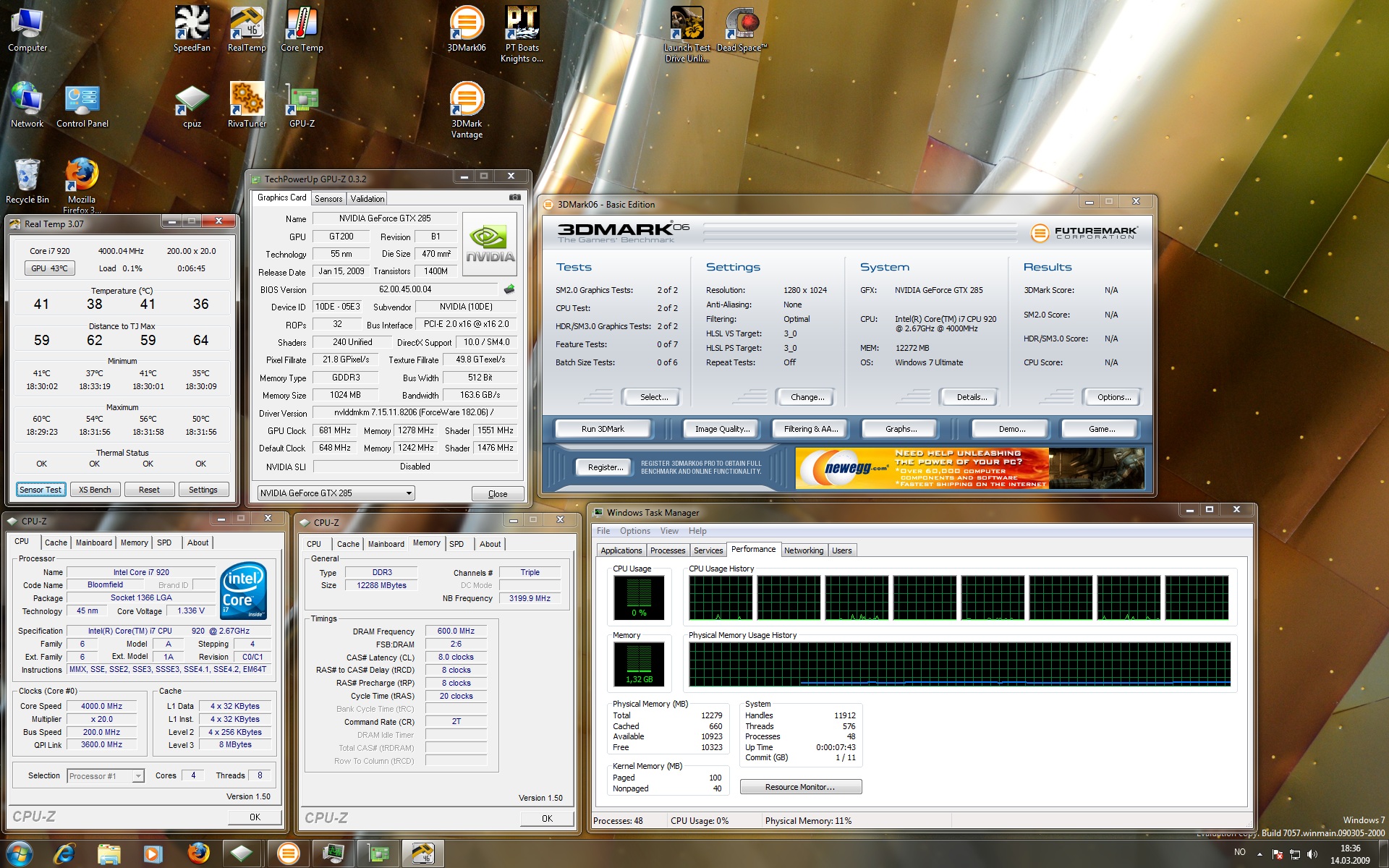The image size is (1389, 868).
Task: Click OK in the CPU-Z Memory window
Action: 547,819
